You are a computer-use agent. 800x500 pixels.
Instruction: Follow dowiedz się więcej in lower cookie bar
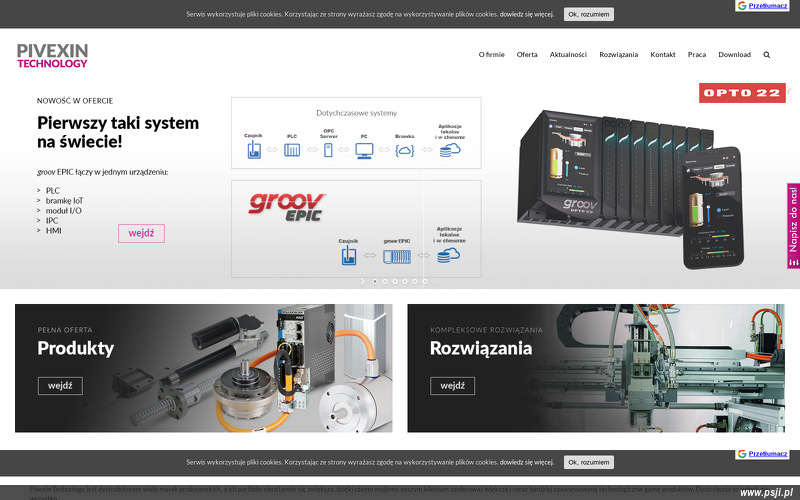click(x=527, y=462)
